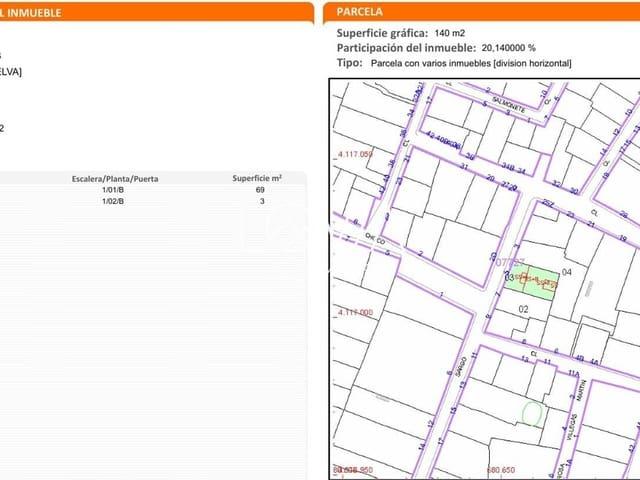
Task: Click parcel '02' on the map
Action: point(523,309)
